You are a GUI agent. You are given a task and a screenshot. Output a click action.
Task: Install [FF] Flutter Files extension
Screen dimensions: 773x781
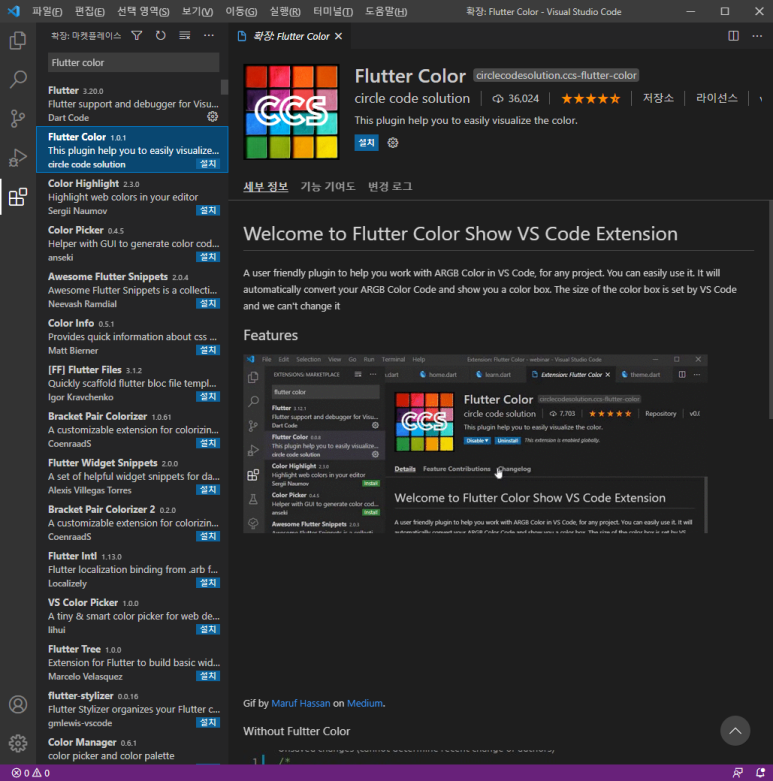pyautogui.click(x=208, y=396)
